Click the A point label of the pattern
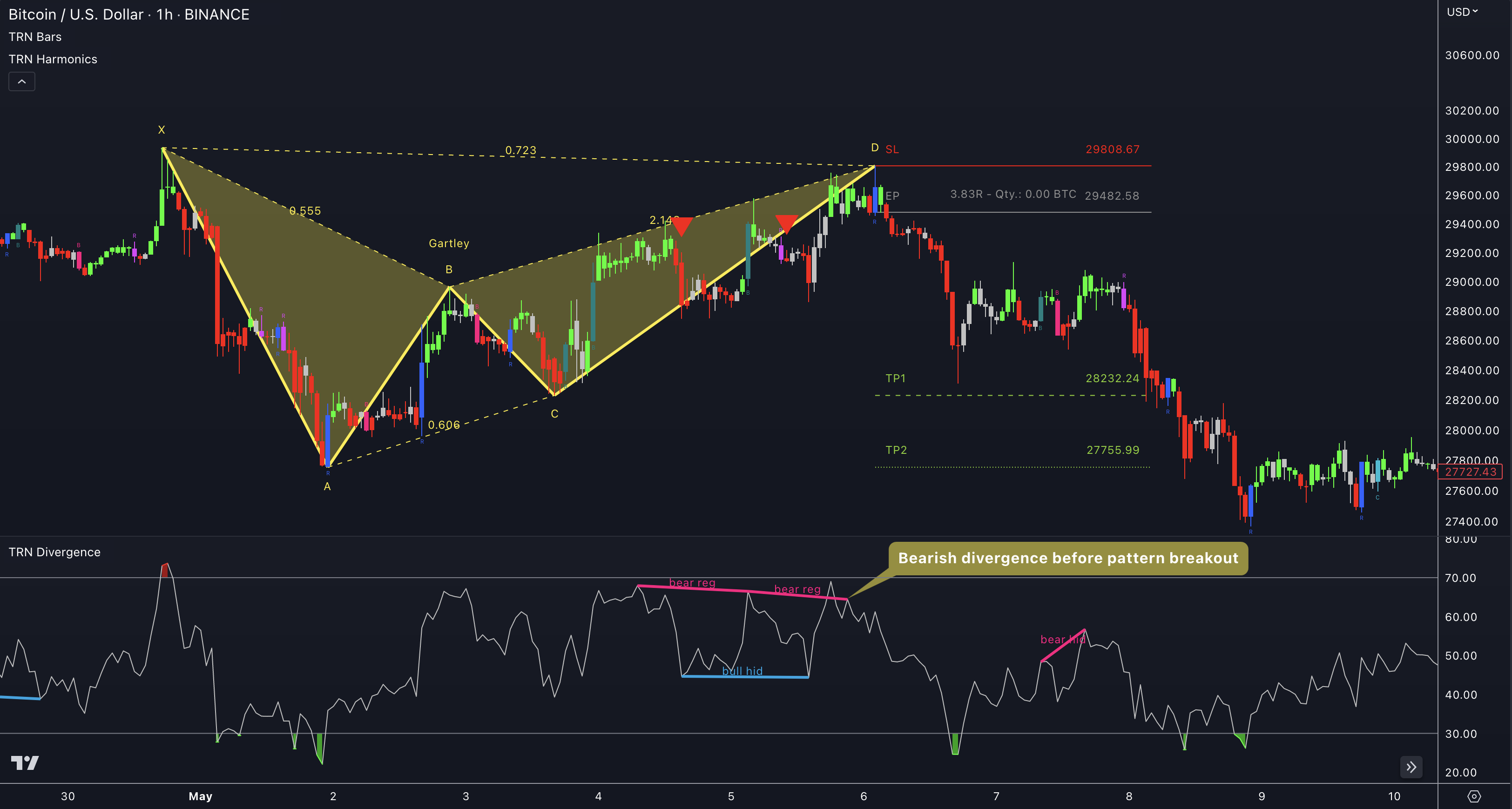 coord(328,486)
